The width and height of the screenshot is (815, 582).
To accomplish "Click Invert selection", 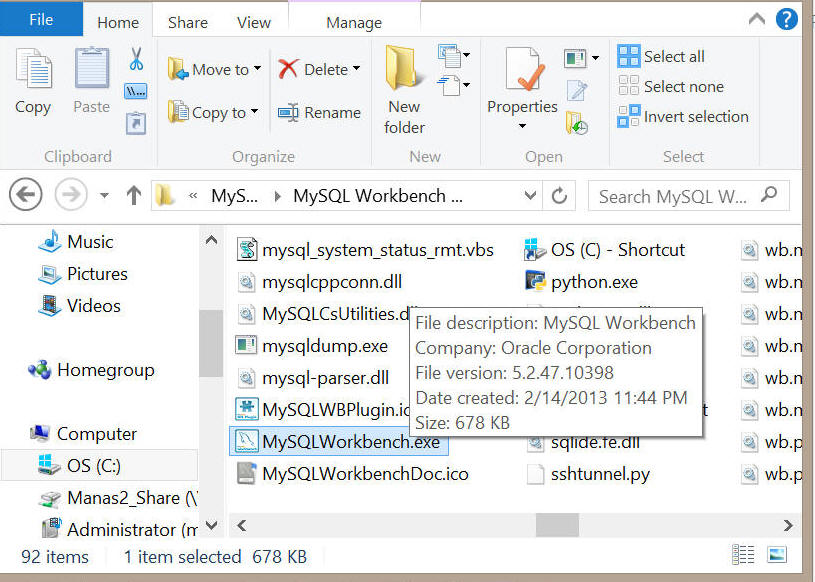I will click(x=683, y=116).
